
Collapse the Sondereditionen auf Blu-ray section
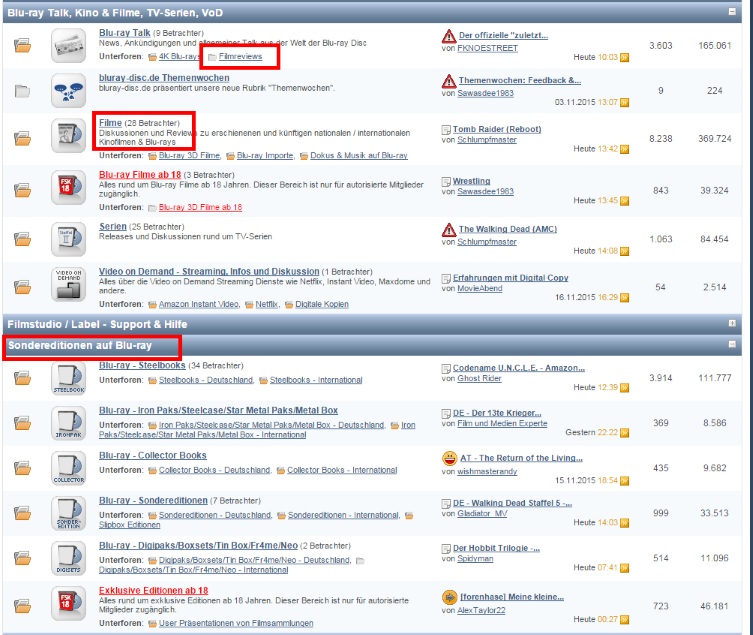click(732, 345)
